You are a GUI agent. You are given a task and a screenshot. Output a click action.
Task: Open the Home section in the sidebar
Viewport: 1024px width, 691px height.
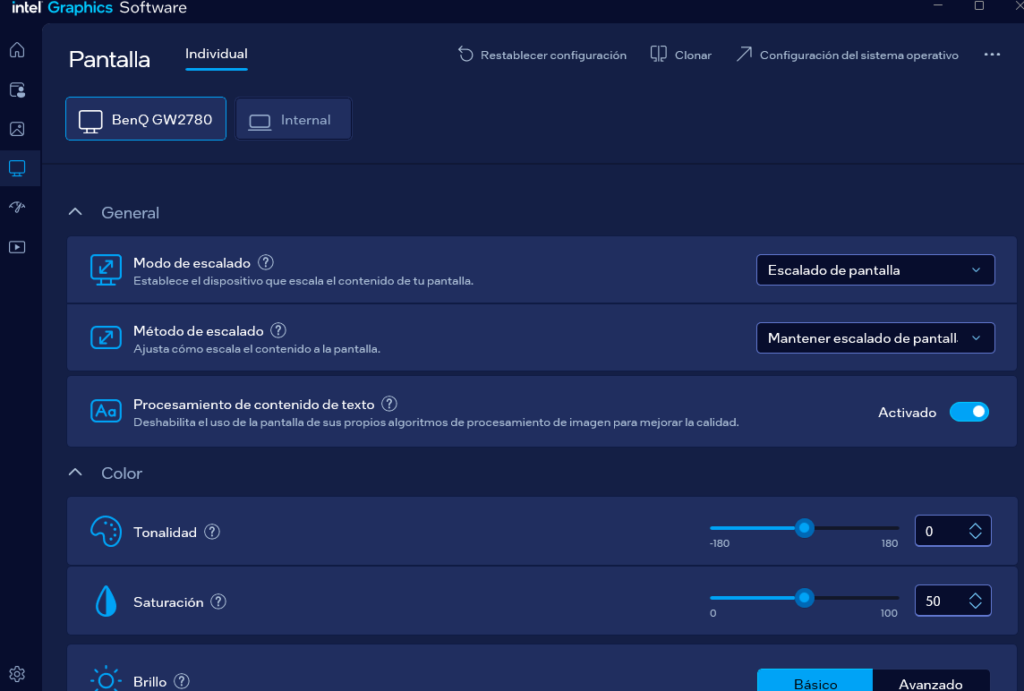16,49
